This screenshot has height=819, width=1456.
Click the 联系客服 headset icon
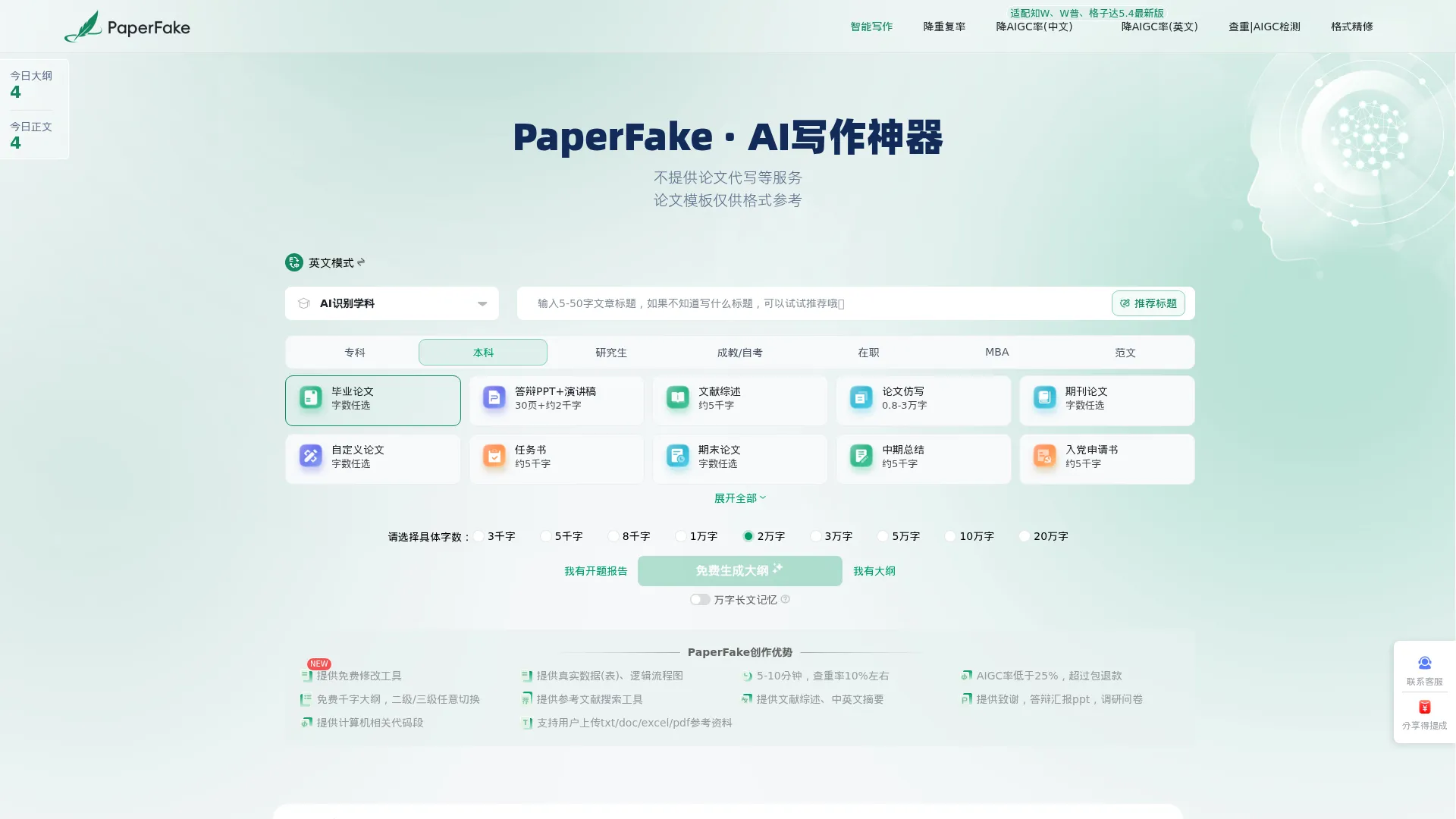tap(1425, 663)
